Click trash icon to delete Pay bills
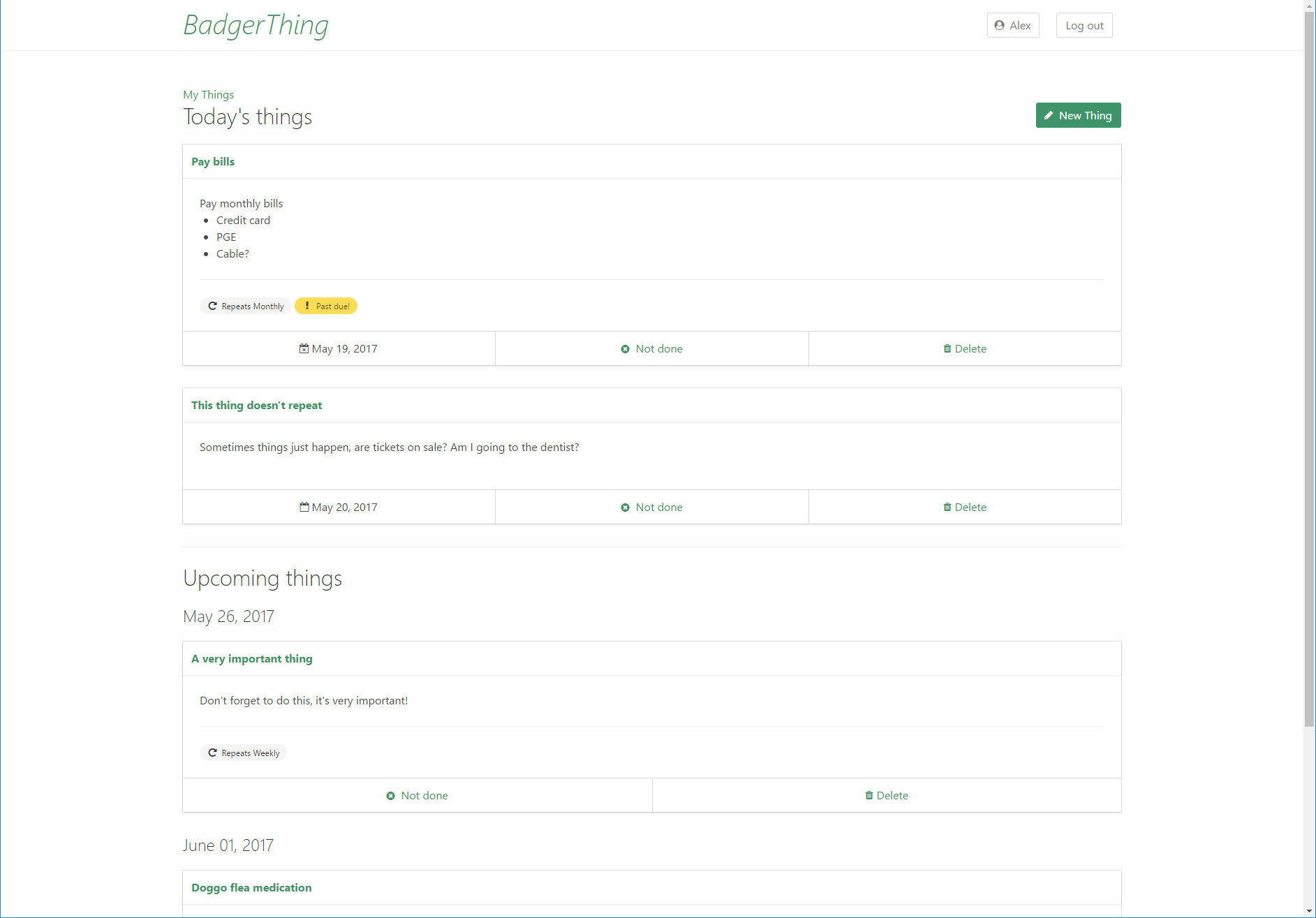The height and width of the screenshot is (918, 1316). pos(947,348)
